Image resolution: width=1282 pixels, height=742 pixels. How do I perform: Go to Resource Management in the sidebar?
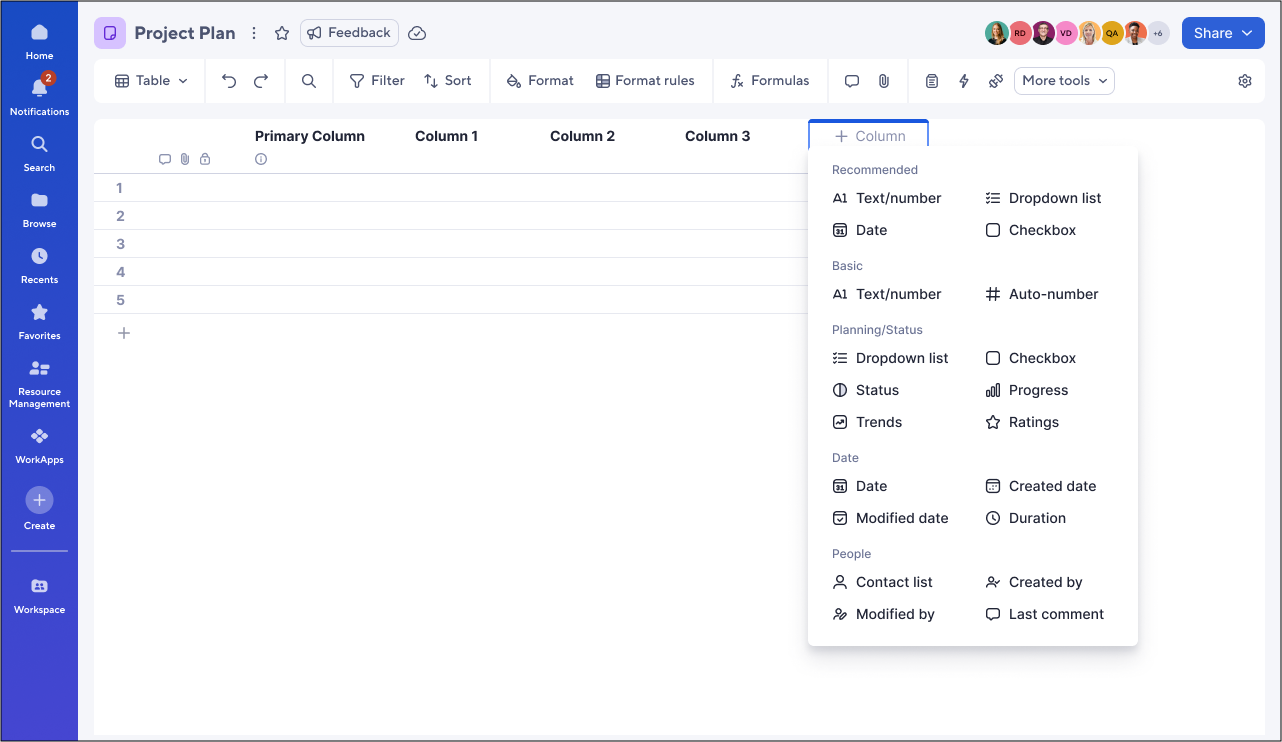click(39, 381)
